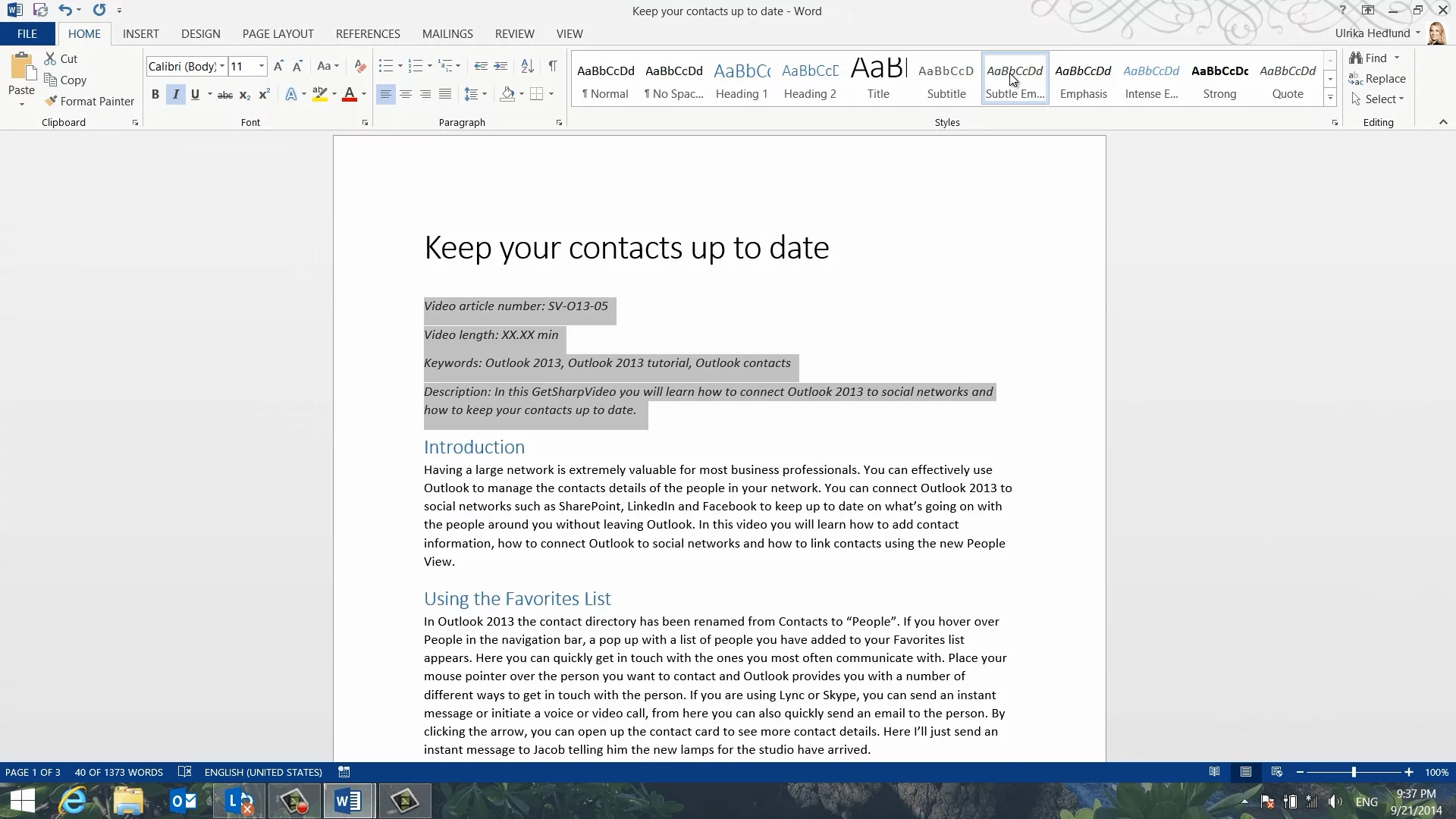1456x819 pixels.
Task: Toggle Bold formatting
Action: coord(155,95)
